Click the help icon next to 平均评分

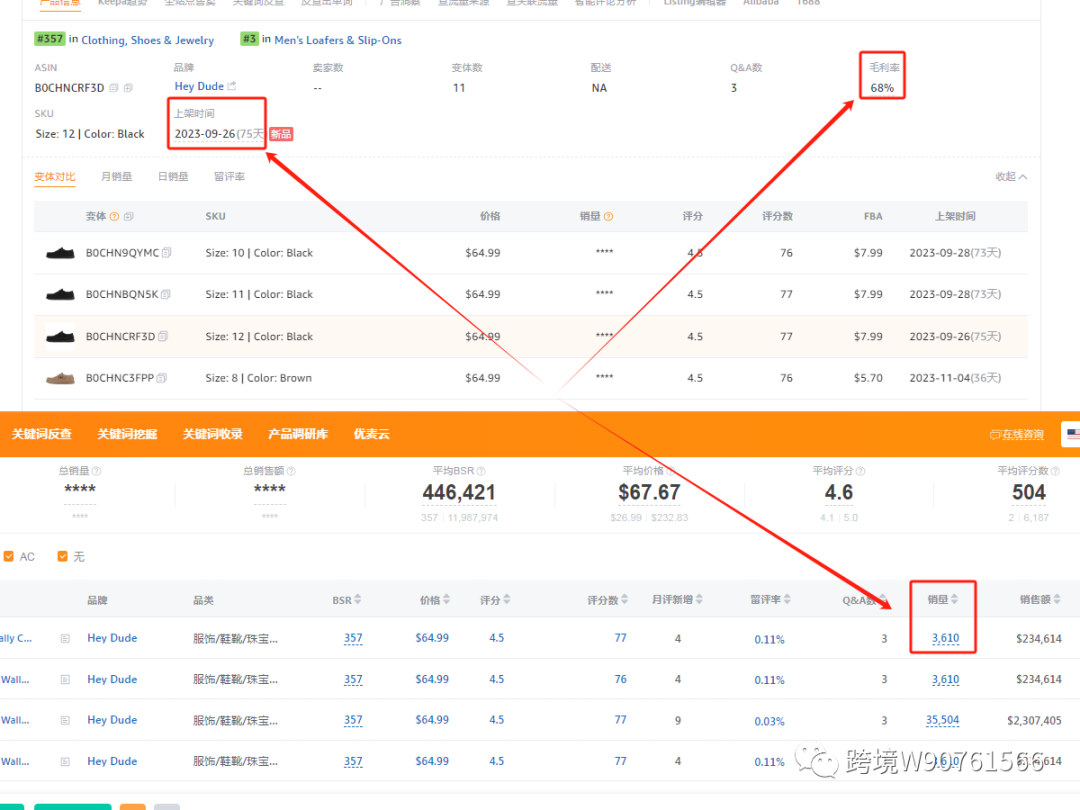point(860,471)
